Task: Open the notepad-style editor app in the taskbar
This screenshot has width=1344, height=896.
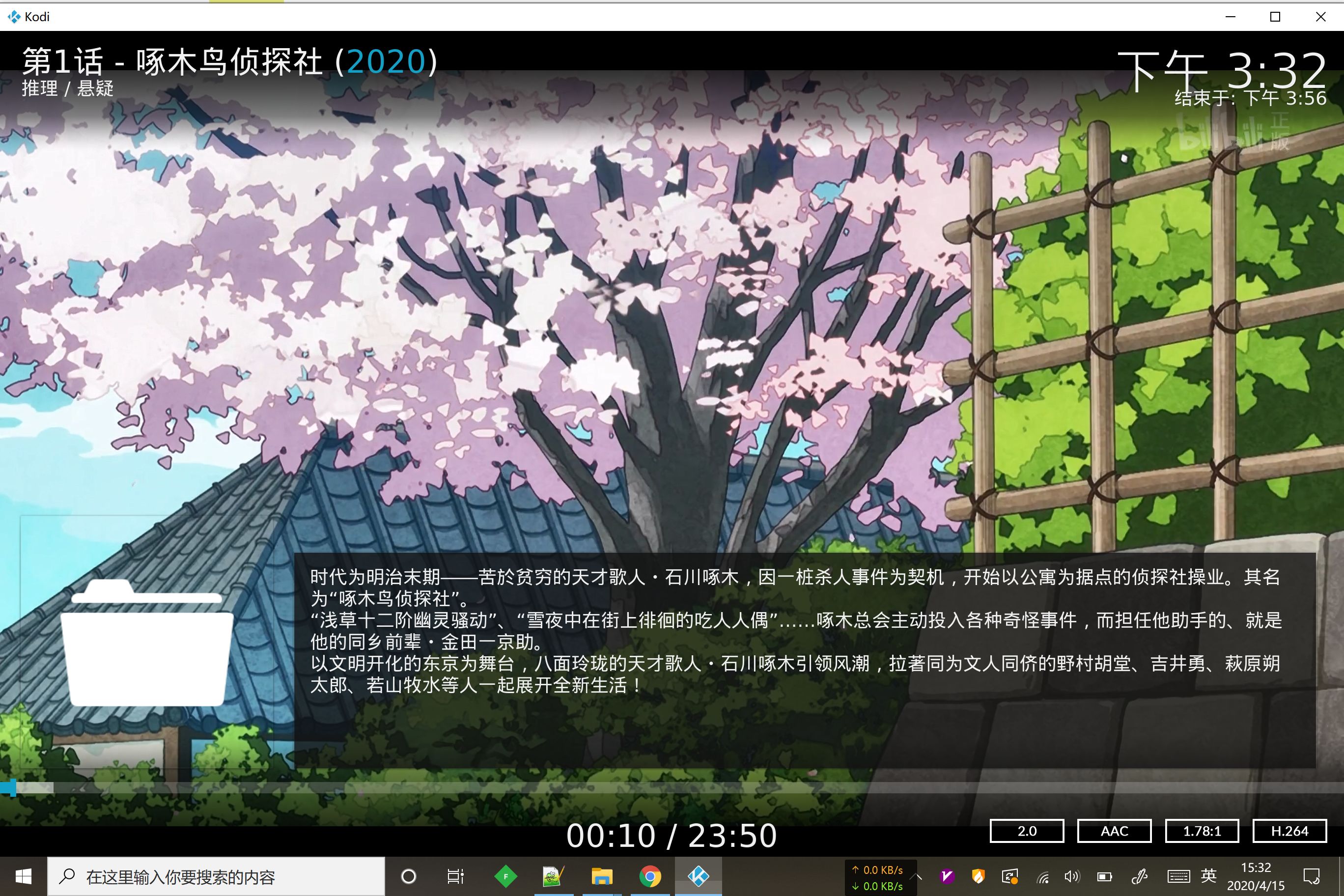Action: (x=553, y=876)
